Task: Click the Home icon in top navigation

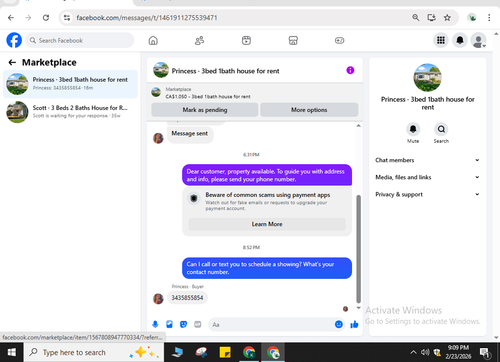Action: point(153,41)
